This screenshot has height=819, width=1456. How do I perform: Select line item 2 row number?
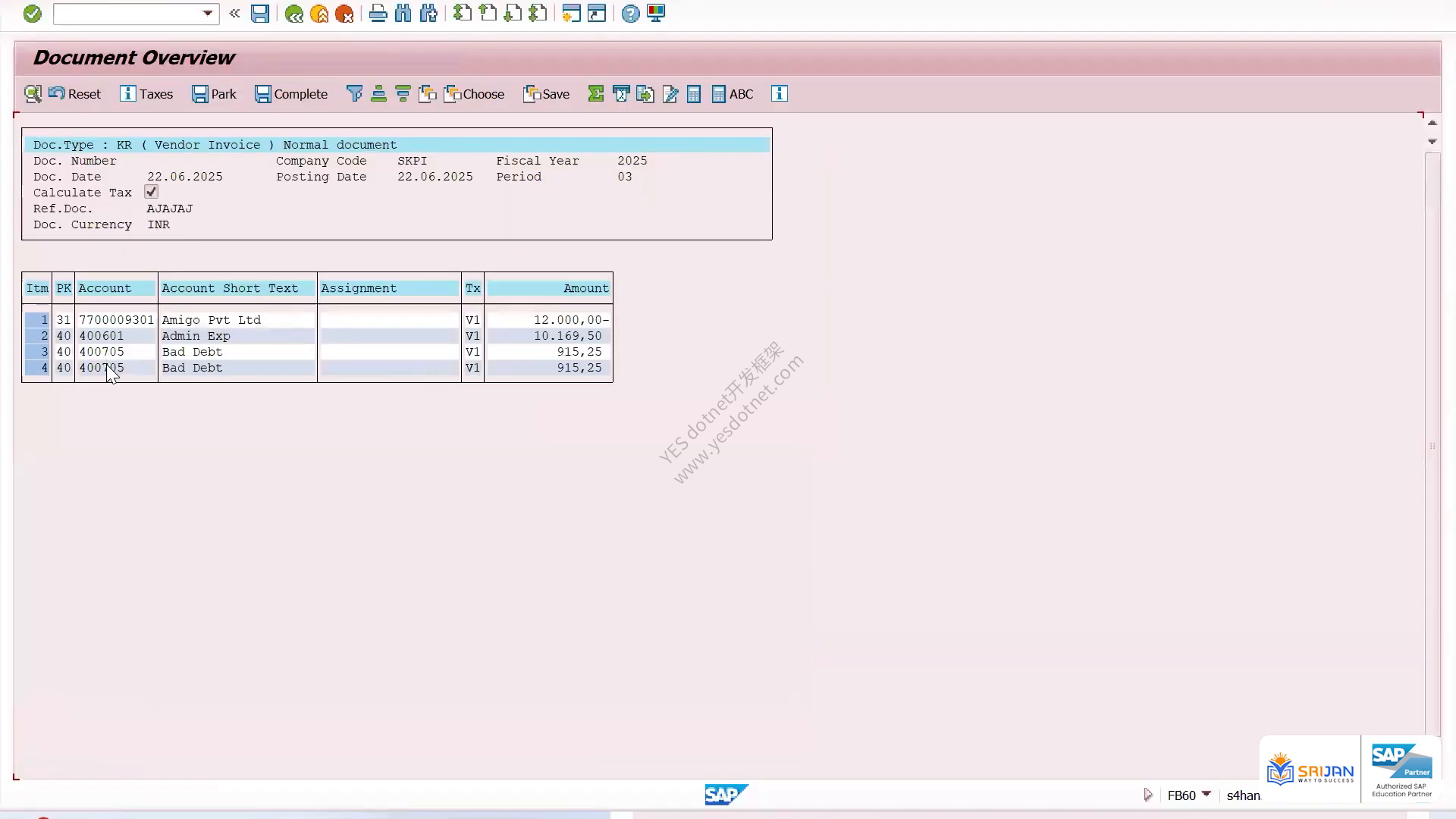pyautogui.click(x=37, y=336)
